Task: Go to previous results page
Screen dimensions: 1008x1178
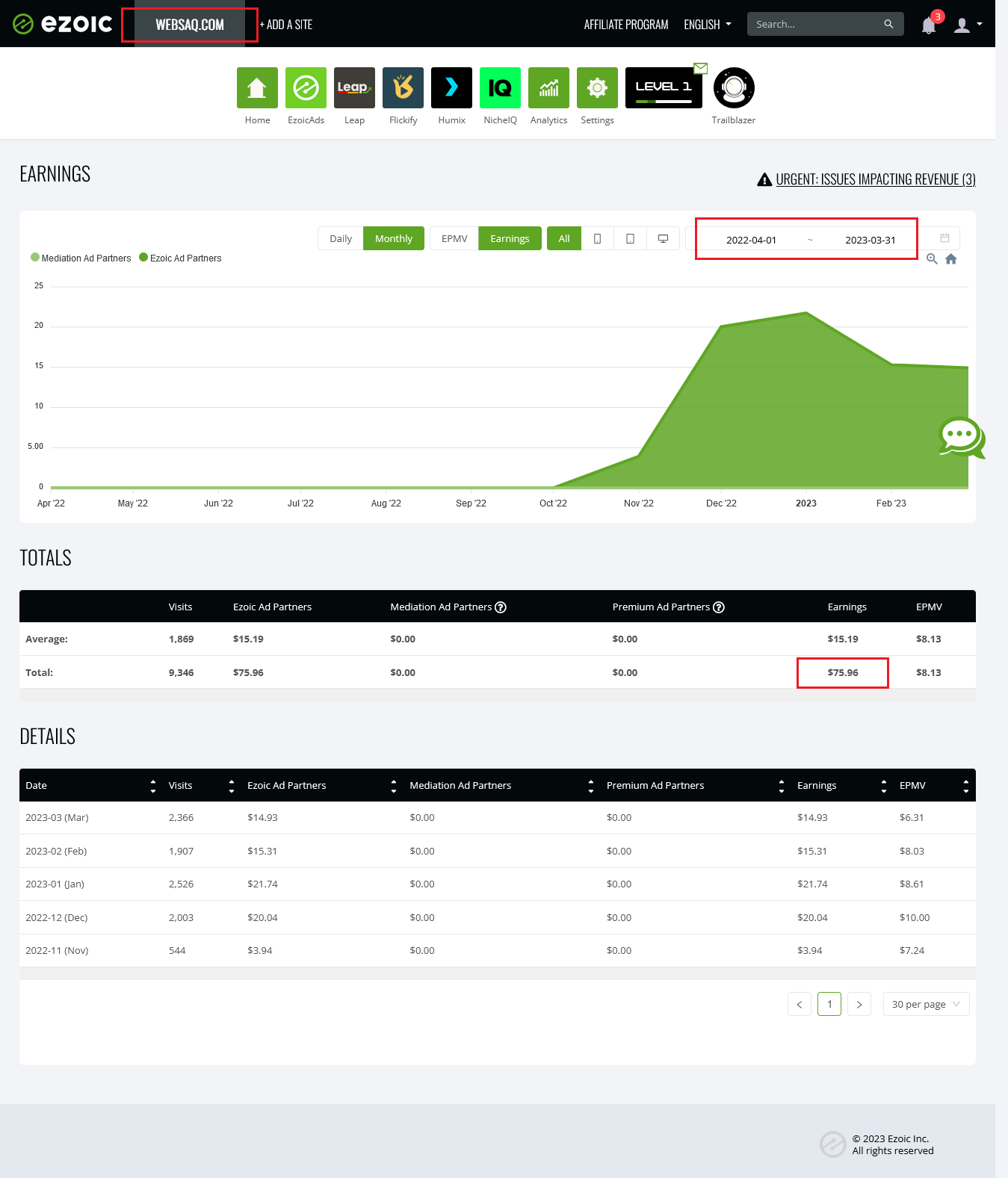Action: [x=800, y=1004]
